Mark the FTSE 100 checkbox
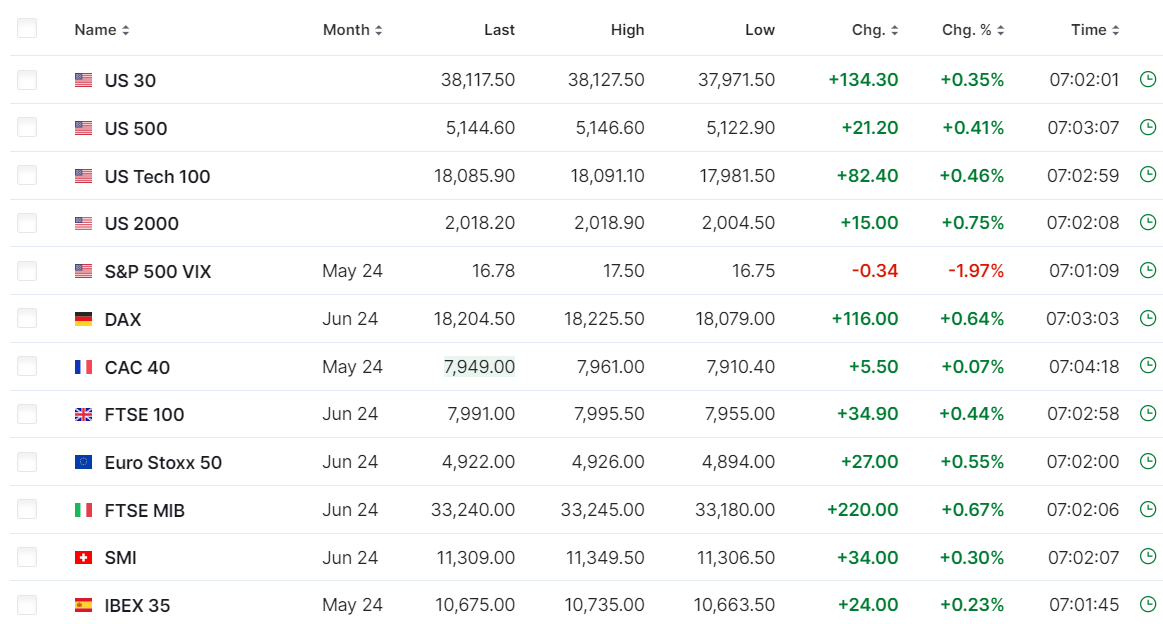Viewport: 1163px width, 624px height. (x=27, y=414)
